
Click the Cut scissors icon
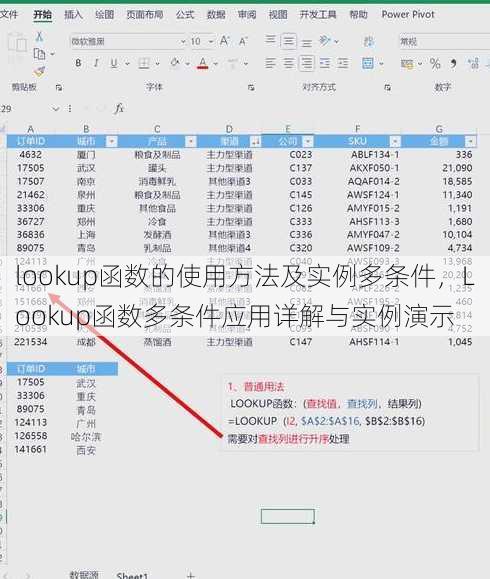(39, 37)
